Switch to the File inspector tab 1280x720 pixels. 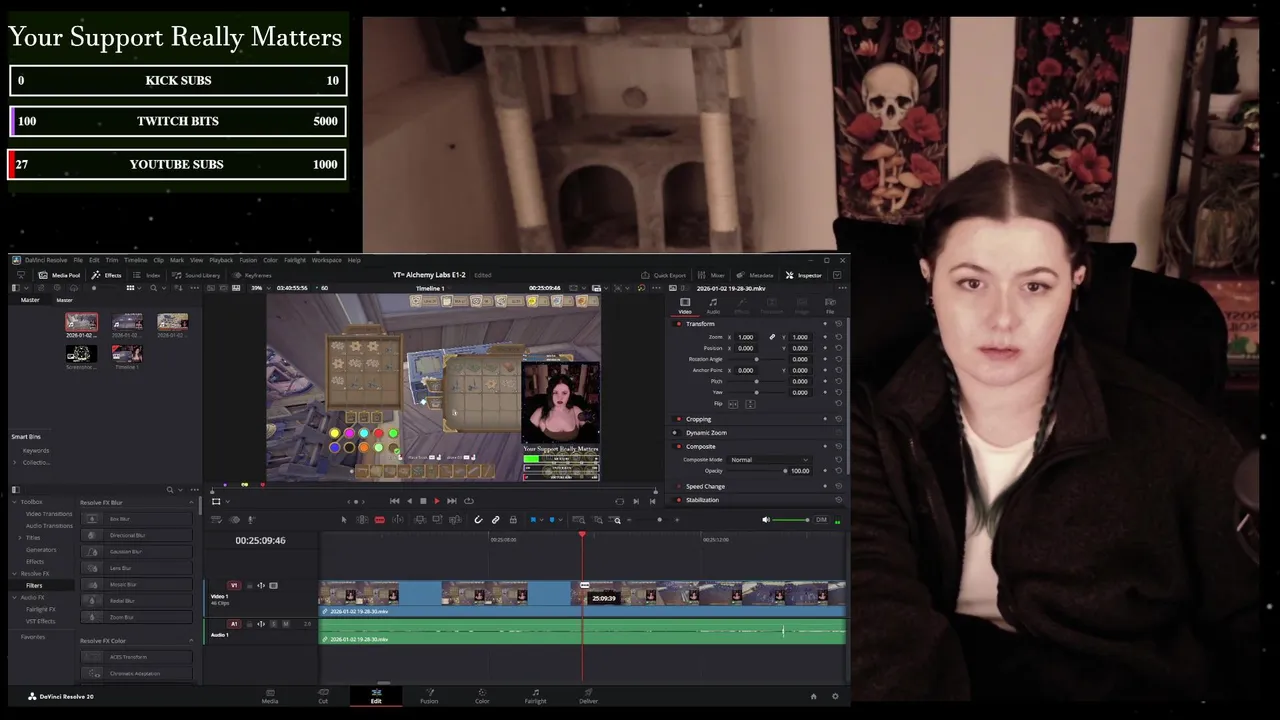click(x=830, y=305)
